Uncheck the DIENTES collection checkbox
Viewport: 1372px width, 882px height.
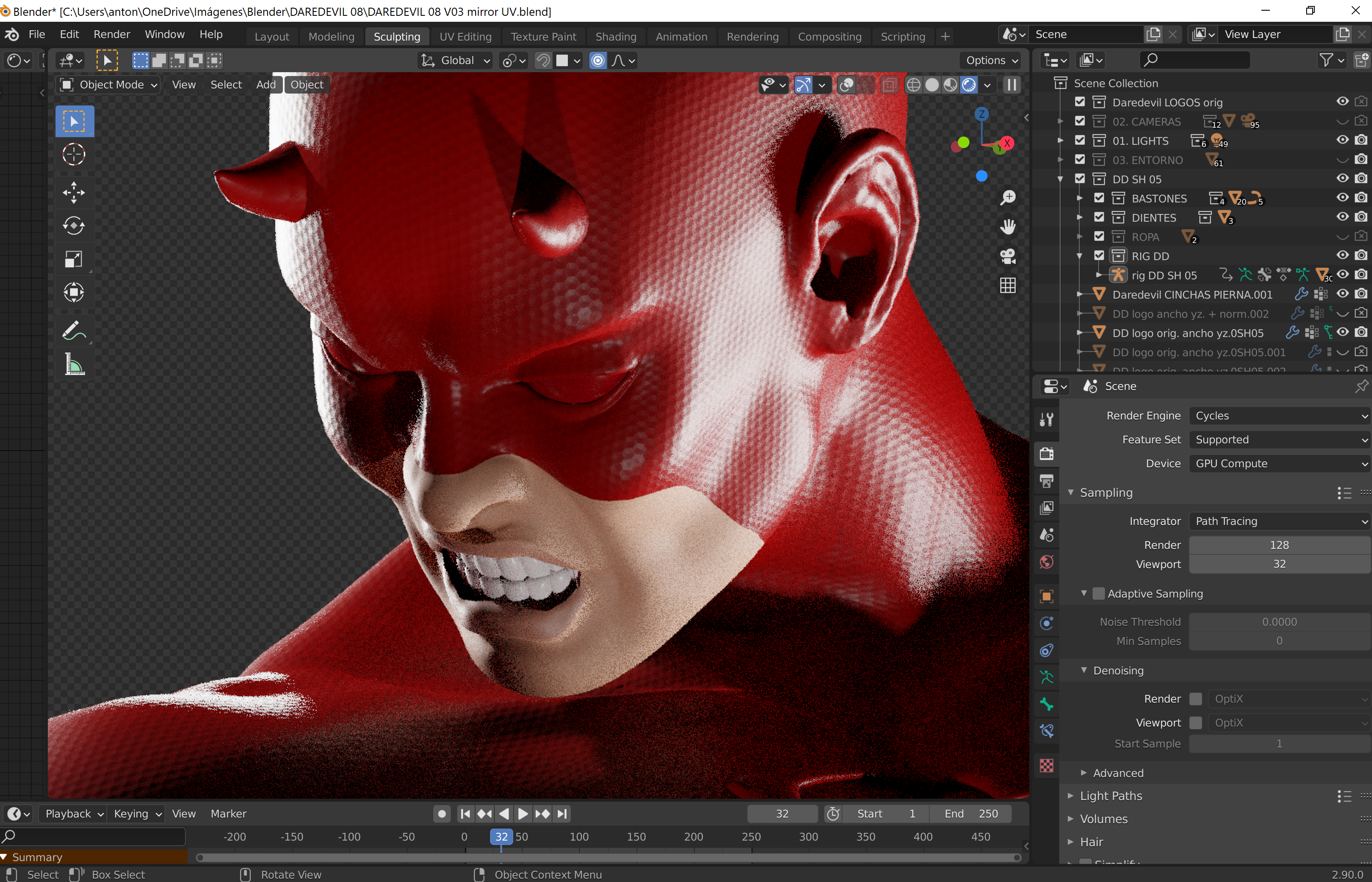(1099, 217)
